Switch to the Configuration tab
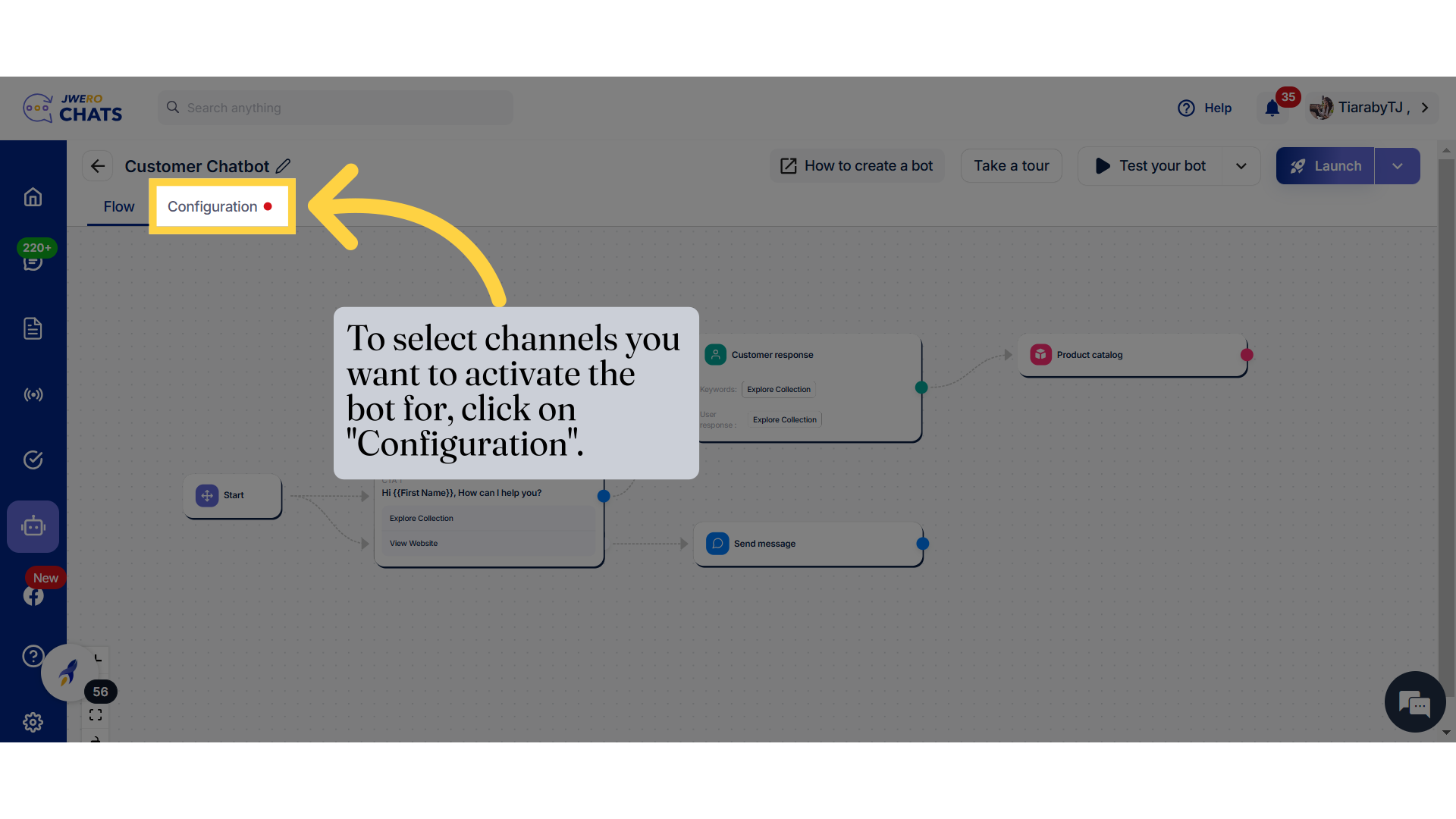The image size is (1456, 819). pos(212,206)
